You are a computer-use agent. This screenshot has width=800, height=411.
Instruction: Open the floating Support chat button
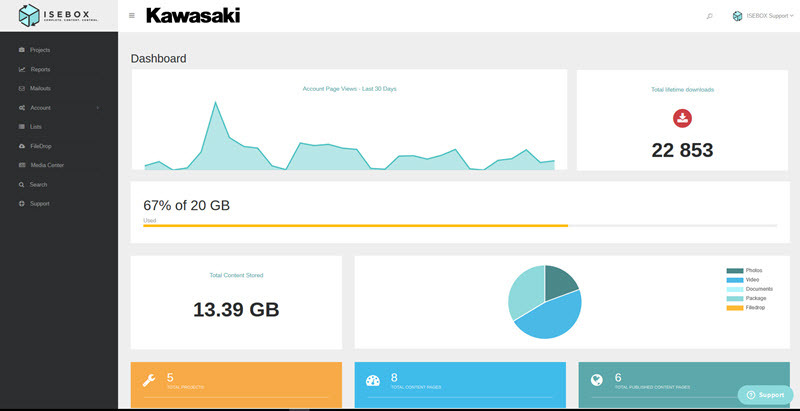coord(765,395)
